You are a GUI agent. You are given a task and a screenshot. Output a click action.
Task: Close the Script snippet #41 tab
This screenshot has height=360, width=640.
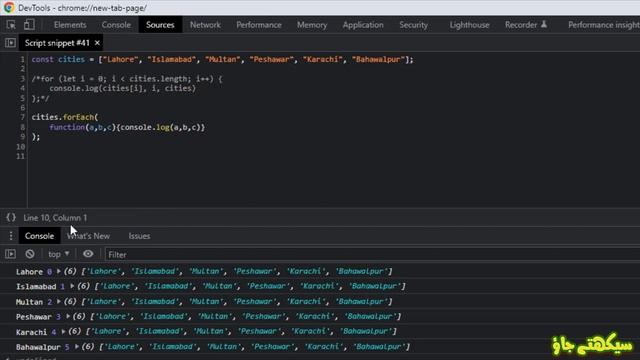coord(97,43)
